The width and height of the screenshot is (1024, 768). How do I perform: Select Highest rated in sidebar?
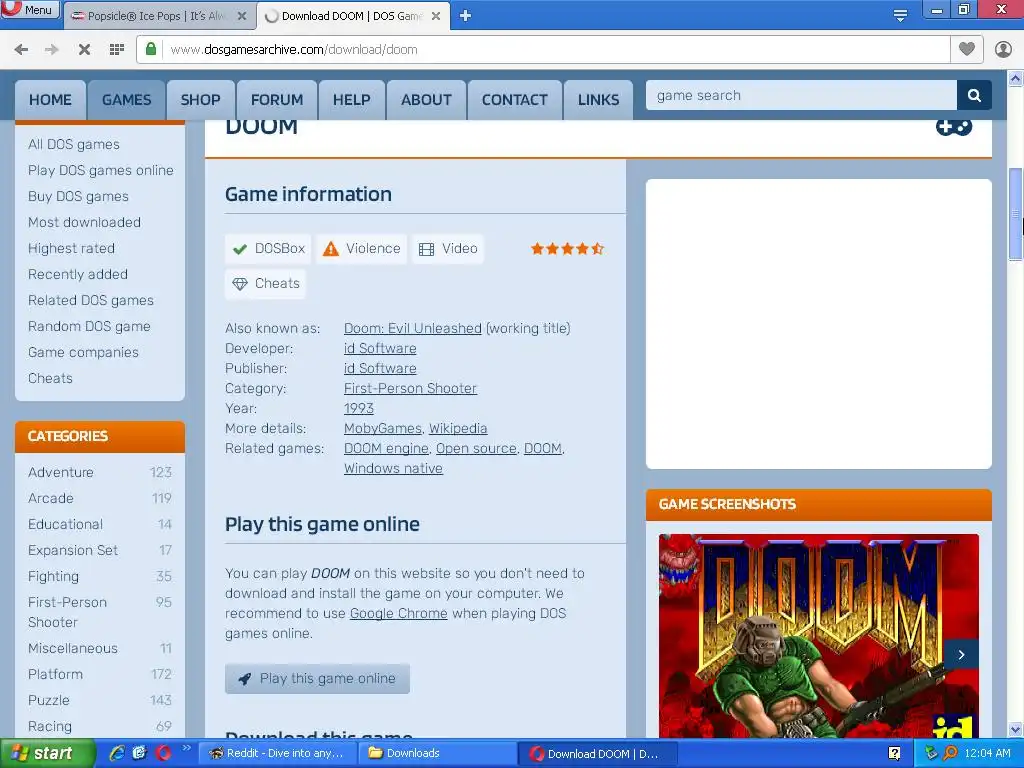tap(71, 249)
